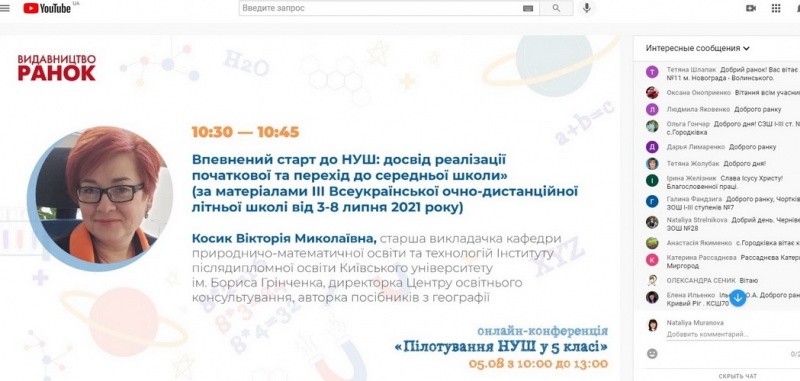Open the on-screen keyboard icon in search
800x381 pixels.
tap(528, 8)
